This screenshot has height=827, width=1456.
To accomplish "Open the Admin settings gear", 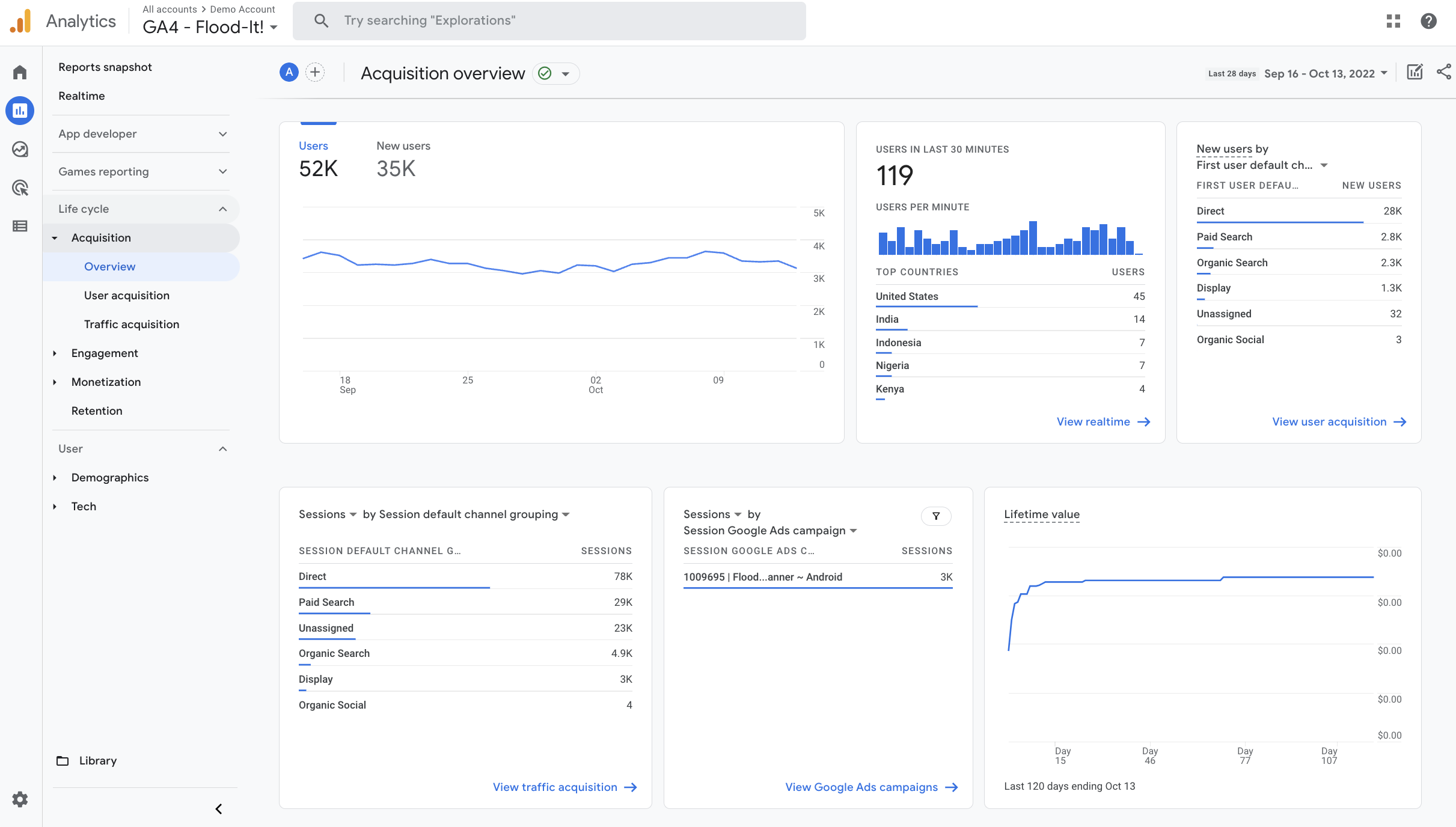I will [x=20, y=799].
